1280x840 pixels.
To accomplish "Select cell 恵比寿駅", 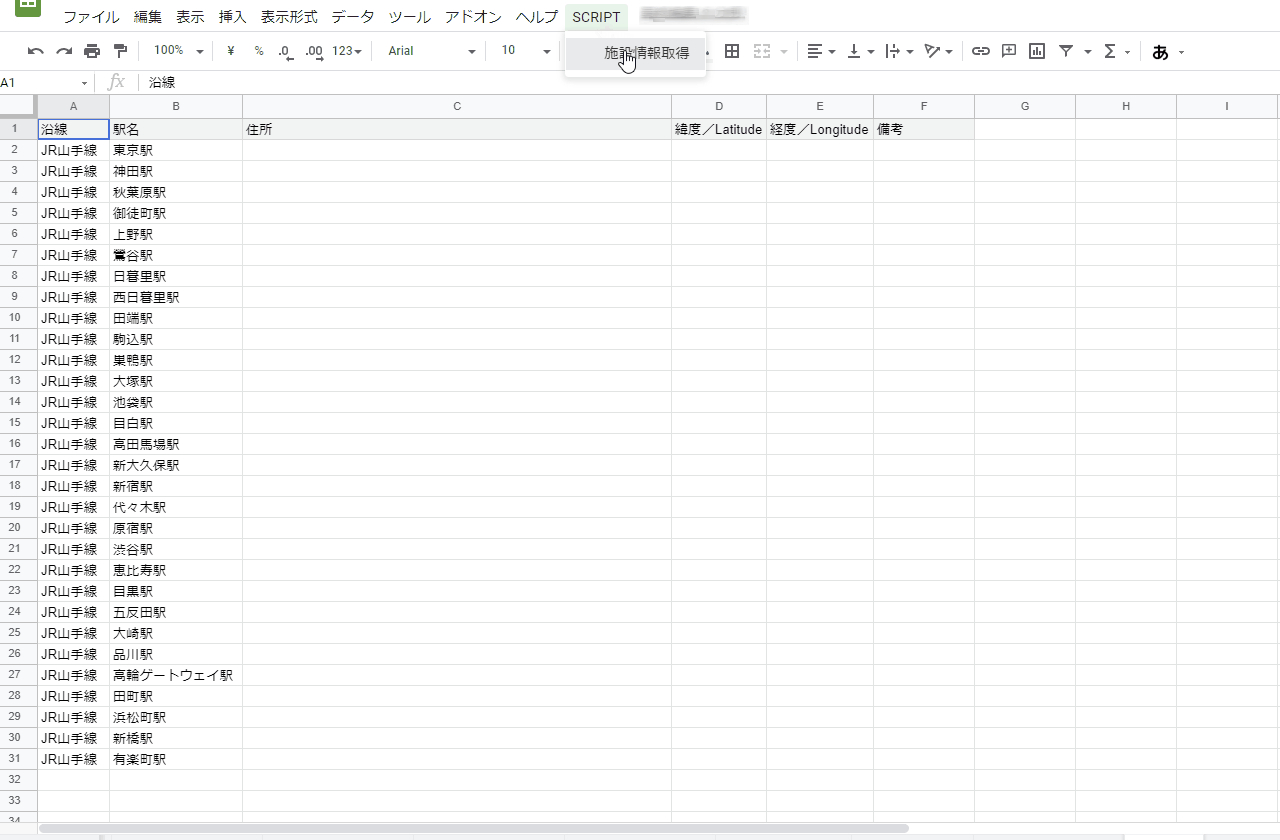I will (x=176, y=570).
